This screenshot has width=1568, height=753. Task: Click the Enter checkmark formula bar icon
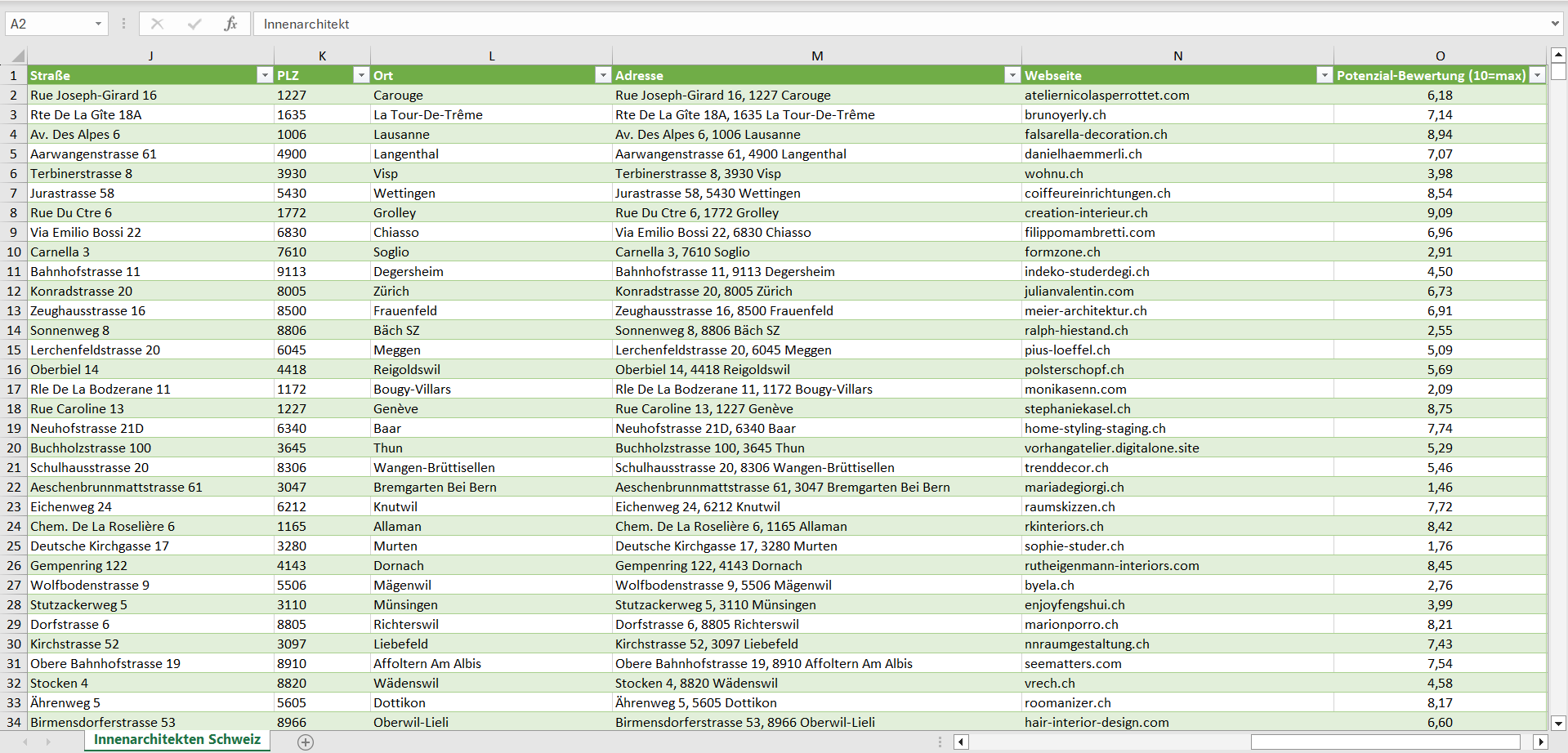pyautogui.click(x=194, y=24)
